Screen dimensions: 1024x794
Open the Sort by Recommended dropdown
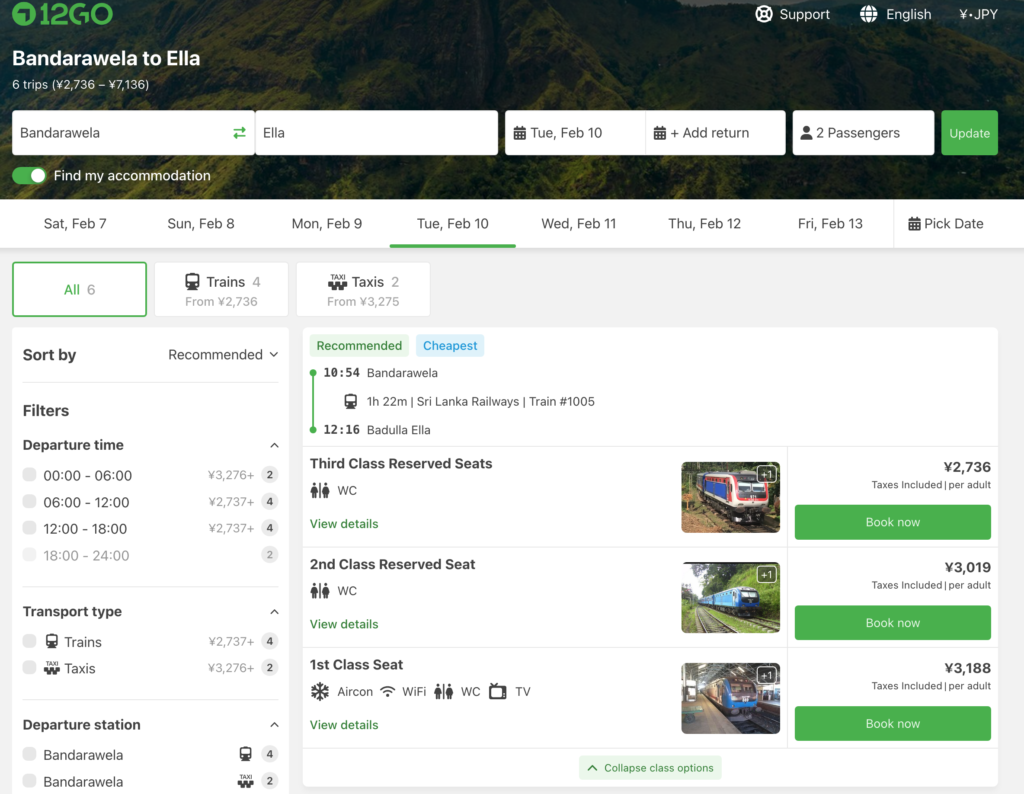coord(223,355)
